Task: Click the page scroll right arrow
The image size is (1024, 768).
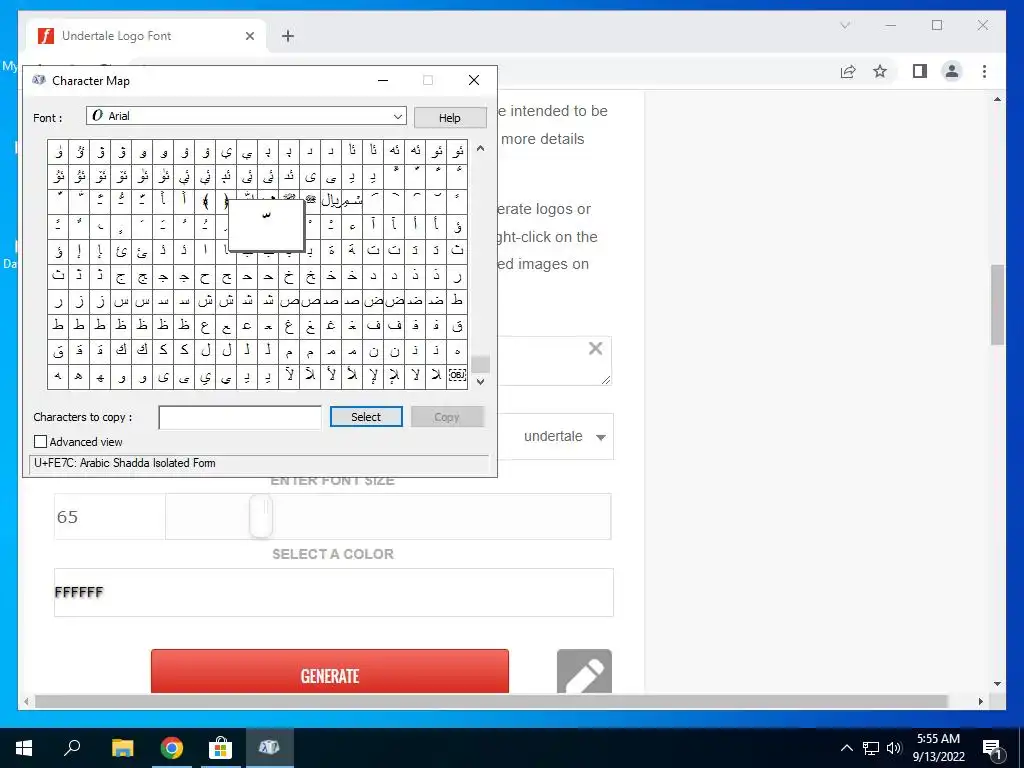Action: [x=980, y=701]
